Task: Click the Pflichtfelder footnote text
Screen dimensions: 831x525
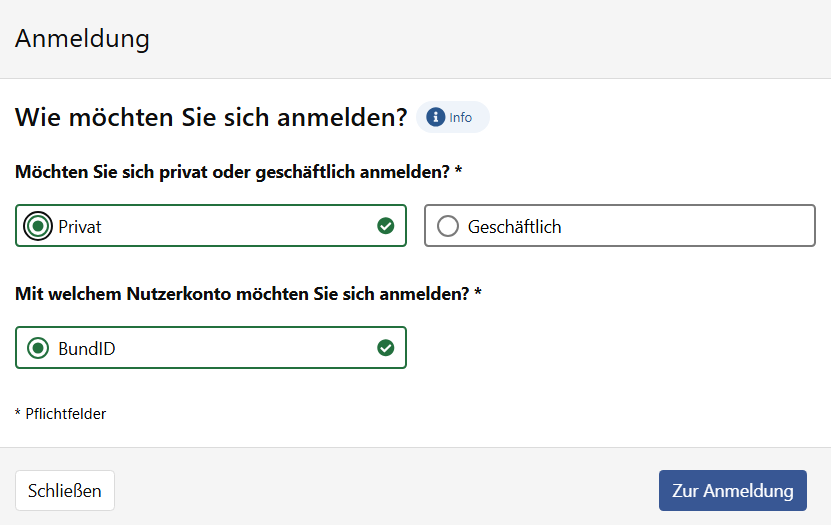Action: 65,413
